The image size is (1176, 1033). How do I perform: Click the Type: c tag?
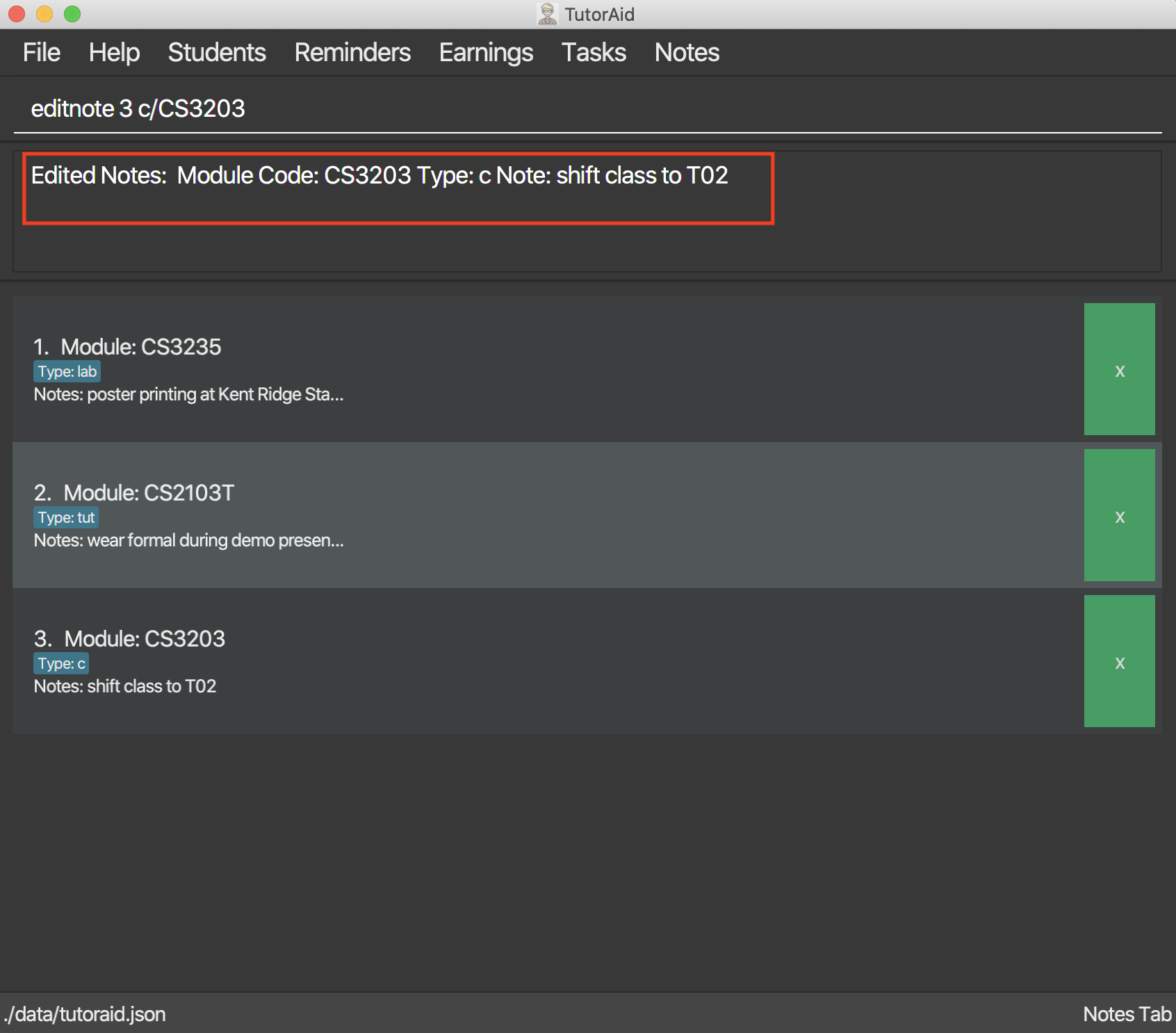click(61, 663)
